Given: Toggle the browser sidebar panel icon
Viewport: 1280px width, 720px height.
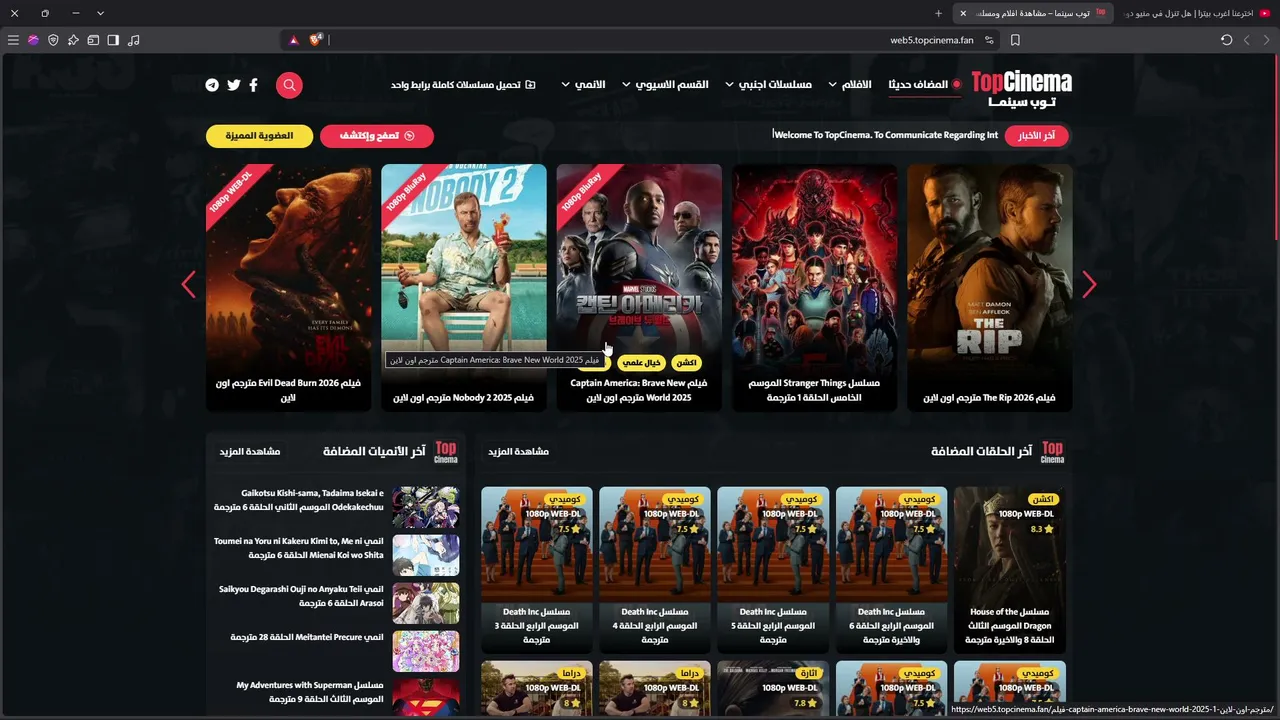Looking at the screenshot, I should 113,40.
